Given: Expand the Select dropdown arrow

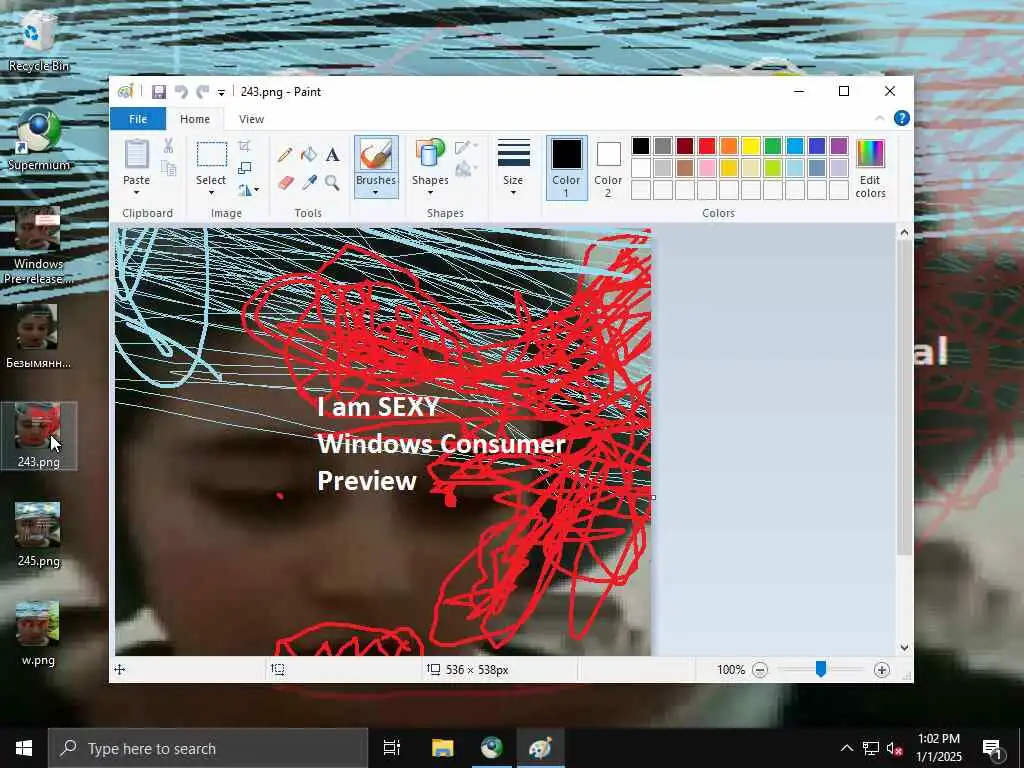Looking at the screenshot, I should [x=212, y=193].
